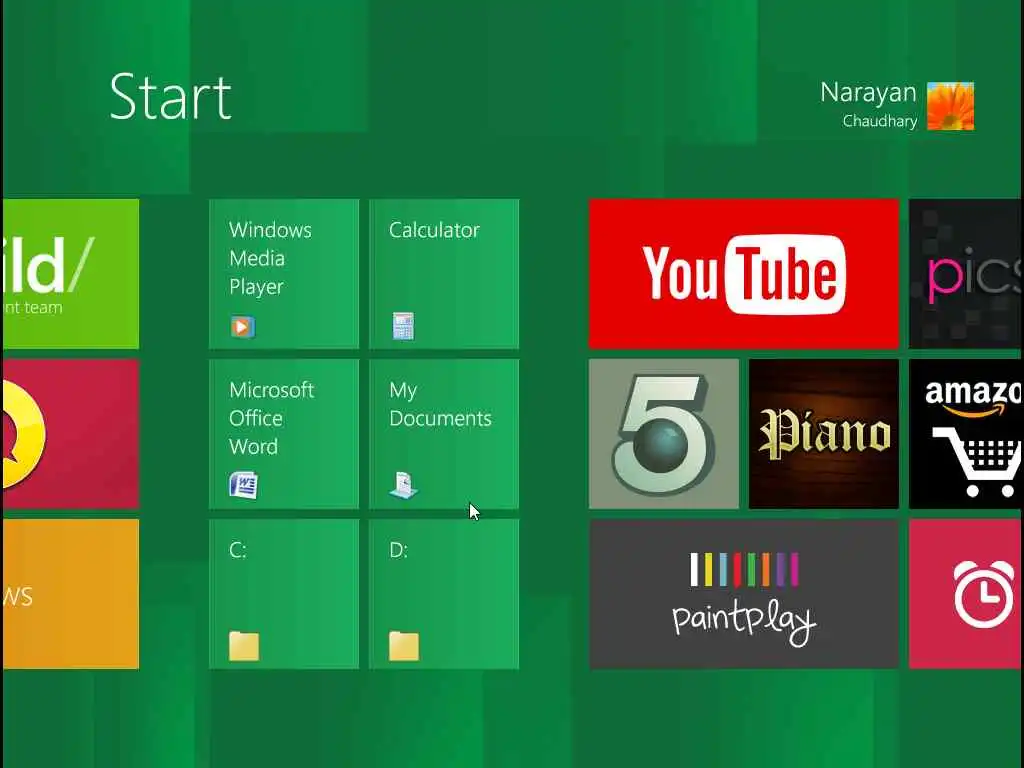Image resolution: width=1024 pixels, height=768 pixels.
Task: Click the Calculator tile label
Action: (434, 230)
